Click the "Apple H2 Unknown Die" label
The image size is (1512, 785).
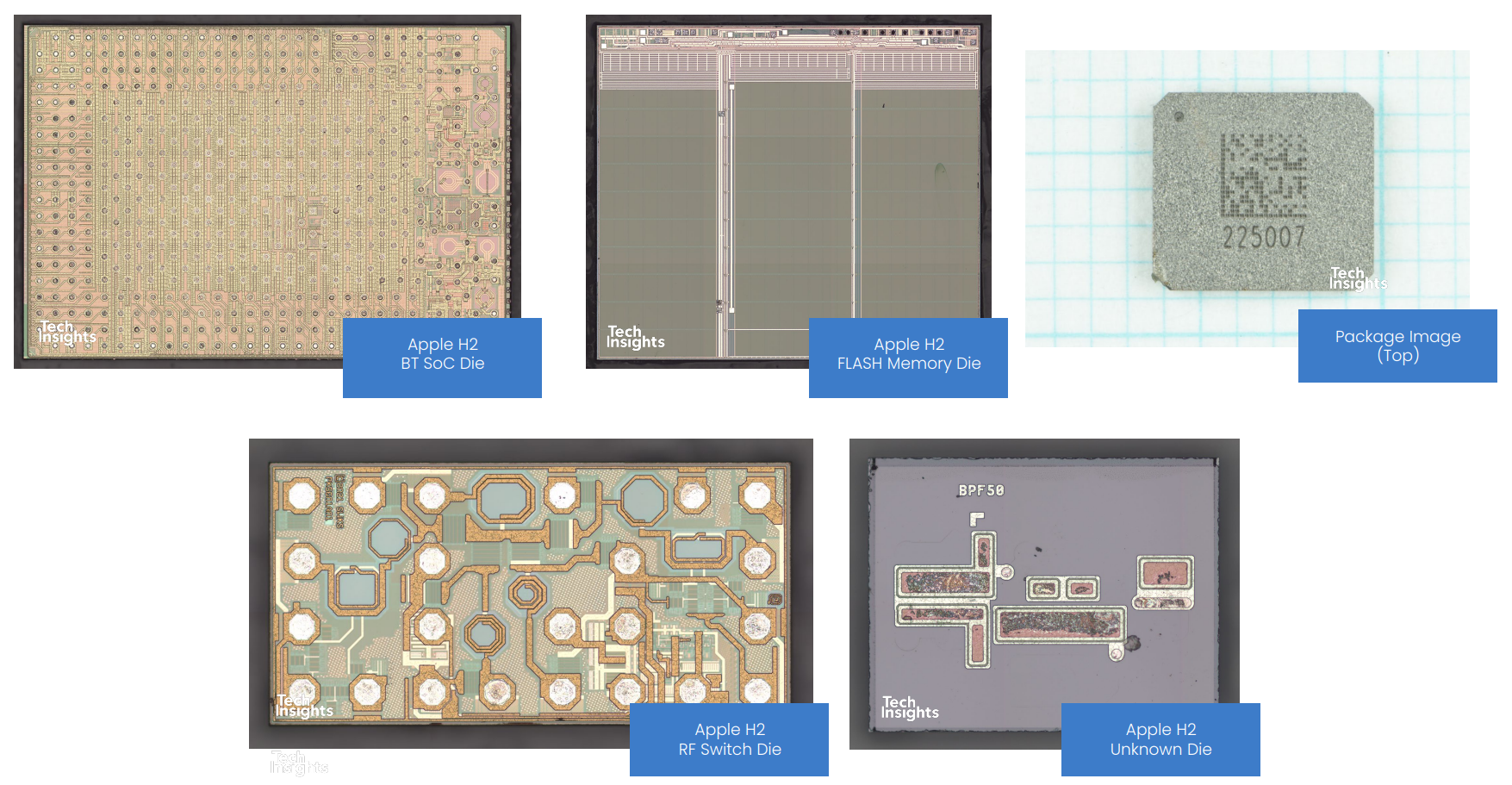(x=1160, y=739)
